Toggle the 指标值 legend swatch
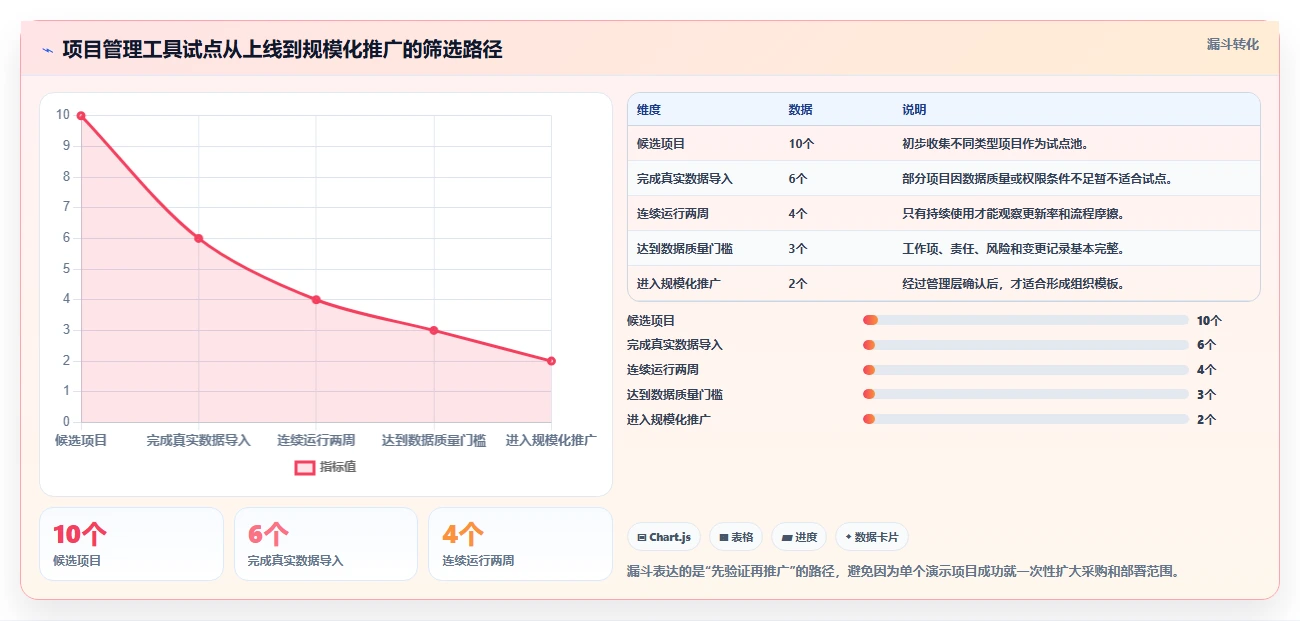This screenshot has width=1300, height=621. pos(305,467)
